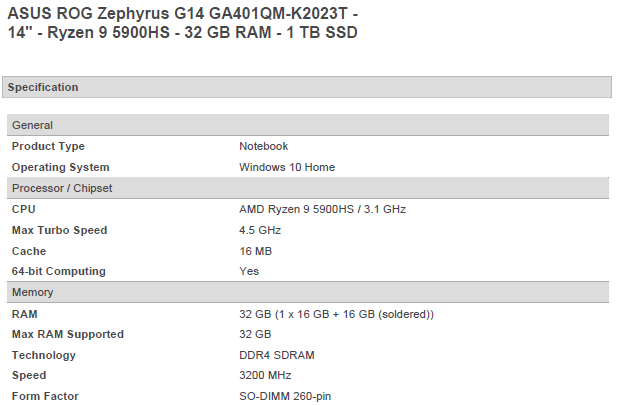Select the SO-DIMM 260-pin form factor value
The height and width of the screenshot is (405, 617).
pos(284,396)
